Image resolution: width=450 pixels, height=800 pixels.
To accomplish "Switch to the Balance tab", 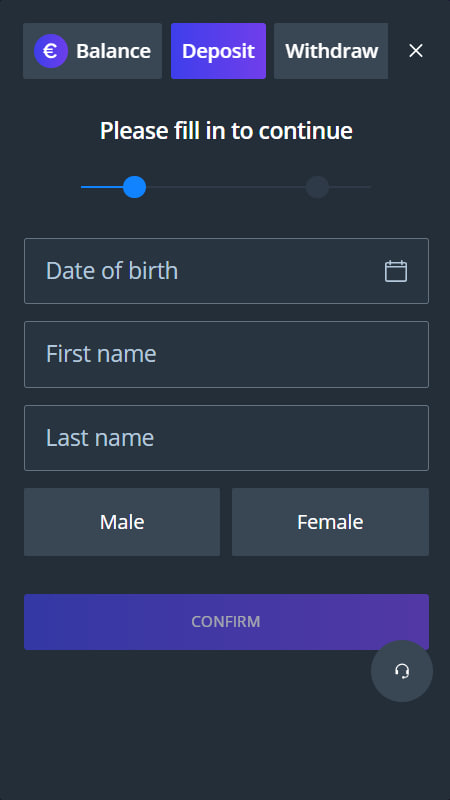I will (92, 51).
